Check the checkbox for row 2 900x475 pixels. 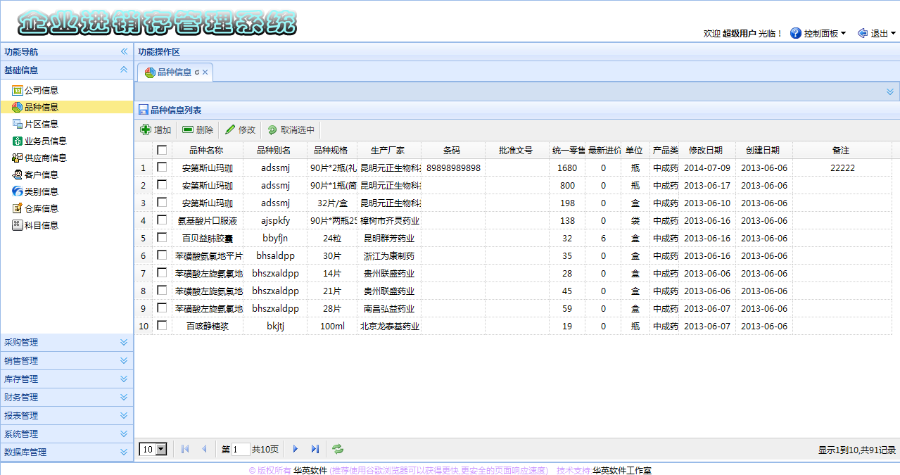click(162, 185)
